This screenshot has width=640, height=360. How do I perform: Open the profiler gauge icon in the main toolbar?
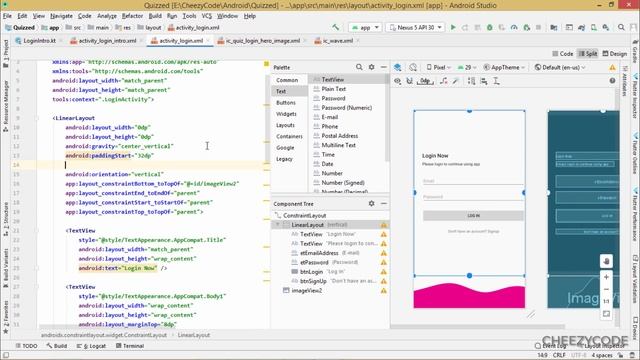point(514,27)
